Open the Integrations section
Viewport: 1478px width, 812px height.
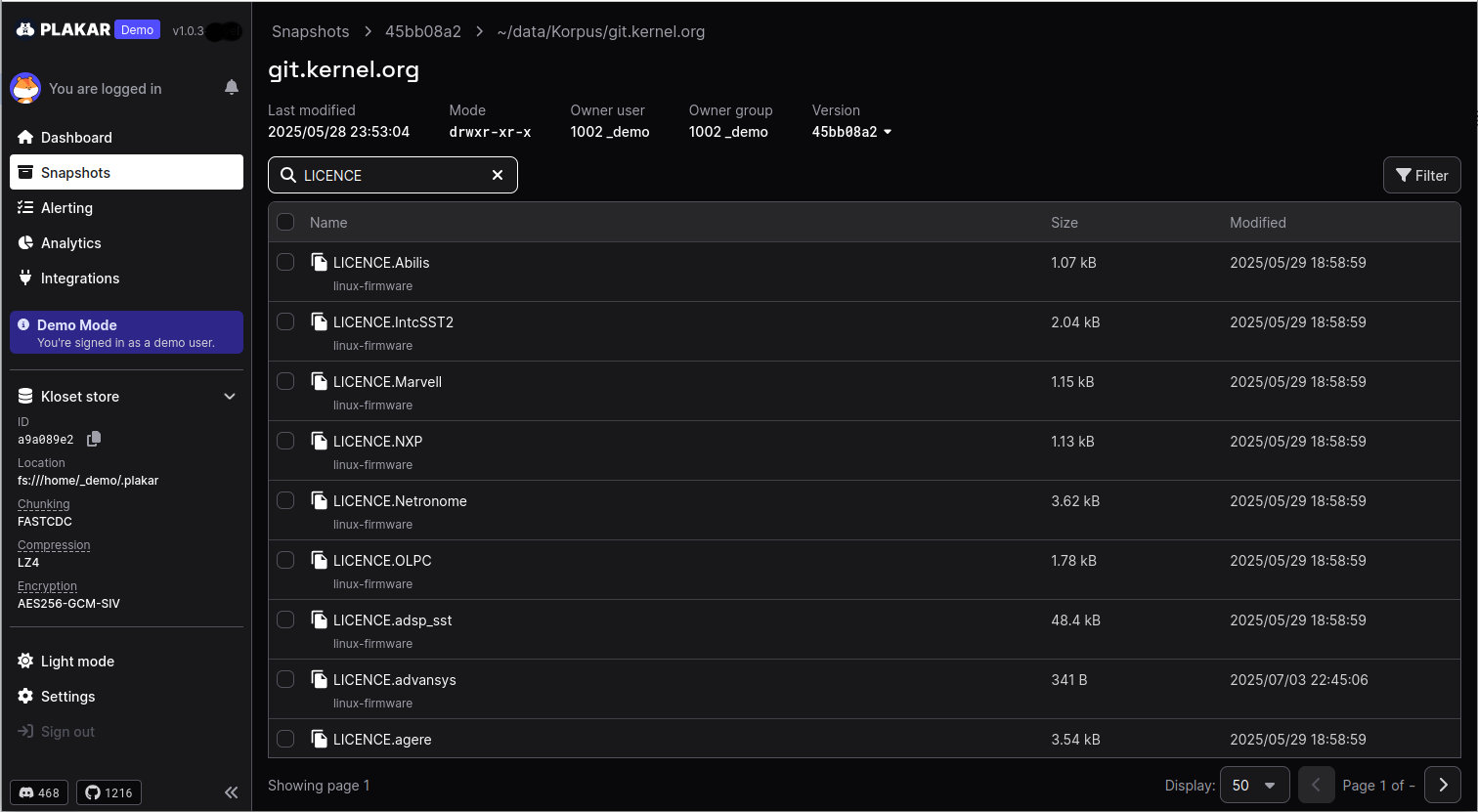pyautogui.click(x=77, y=278)
